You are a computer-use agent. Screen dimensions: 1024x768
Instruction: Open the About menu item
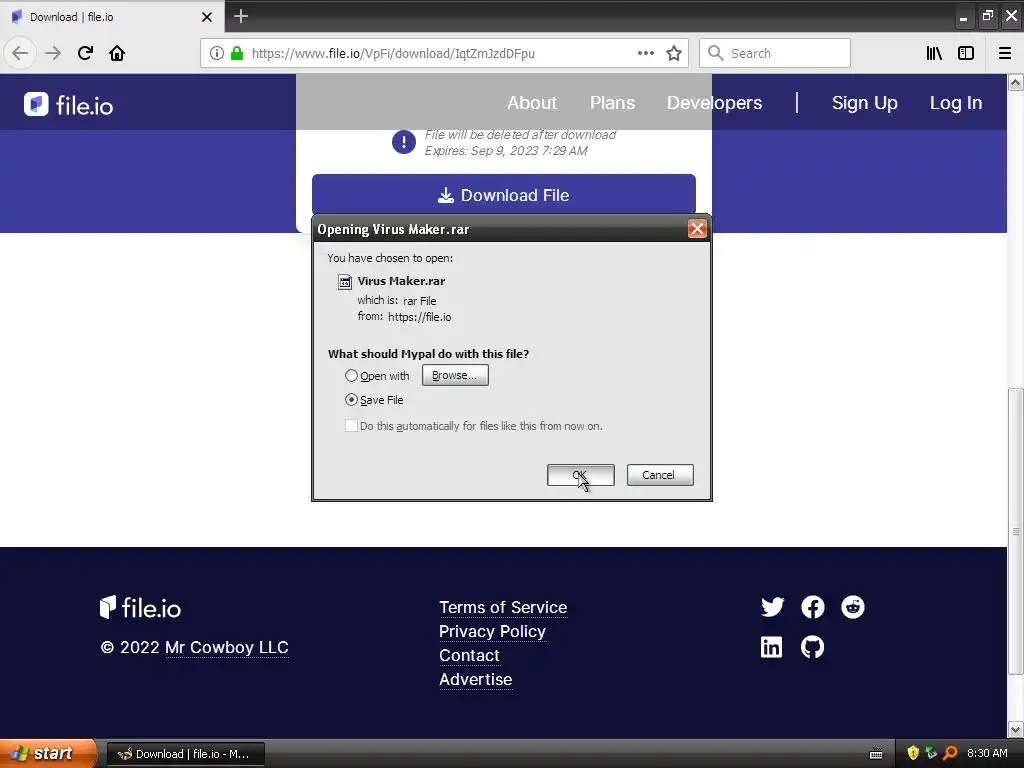tap(532, 103)
